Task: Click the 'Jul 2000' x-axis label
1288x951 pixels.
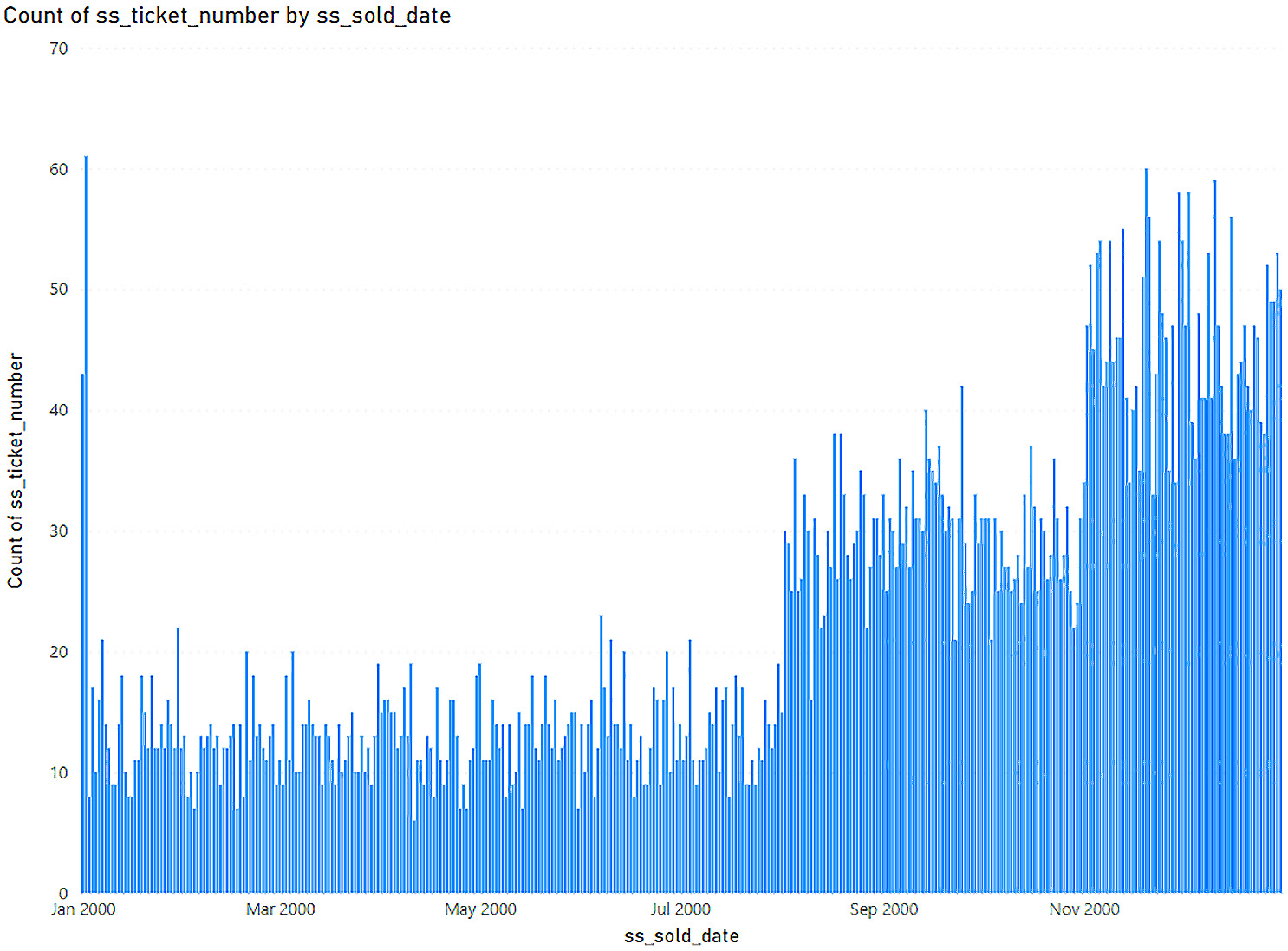Action: point(680,909)
